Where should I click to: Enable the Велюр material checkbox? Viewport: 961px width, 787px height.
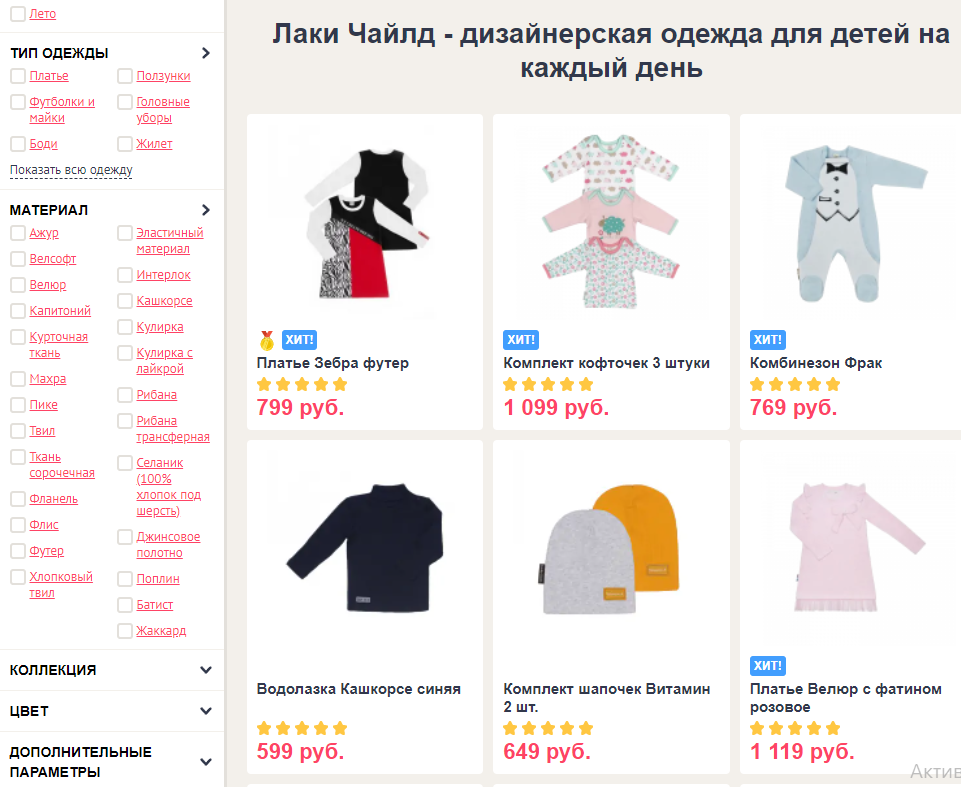[x=18, y=285]
